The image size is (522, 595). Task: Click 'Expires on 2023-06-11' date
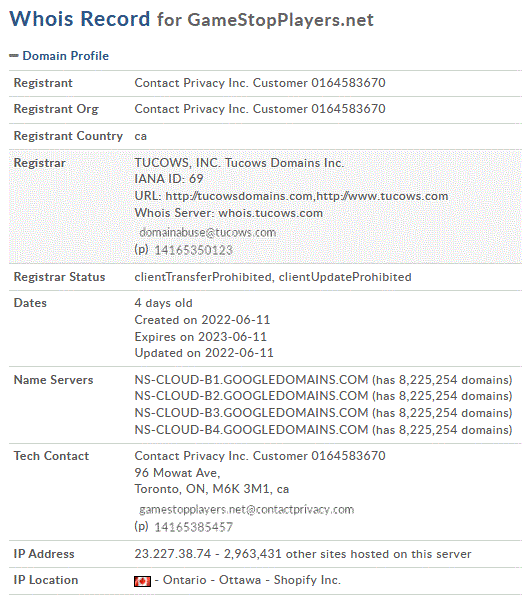(x=201, y=337)
